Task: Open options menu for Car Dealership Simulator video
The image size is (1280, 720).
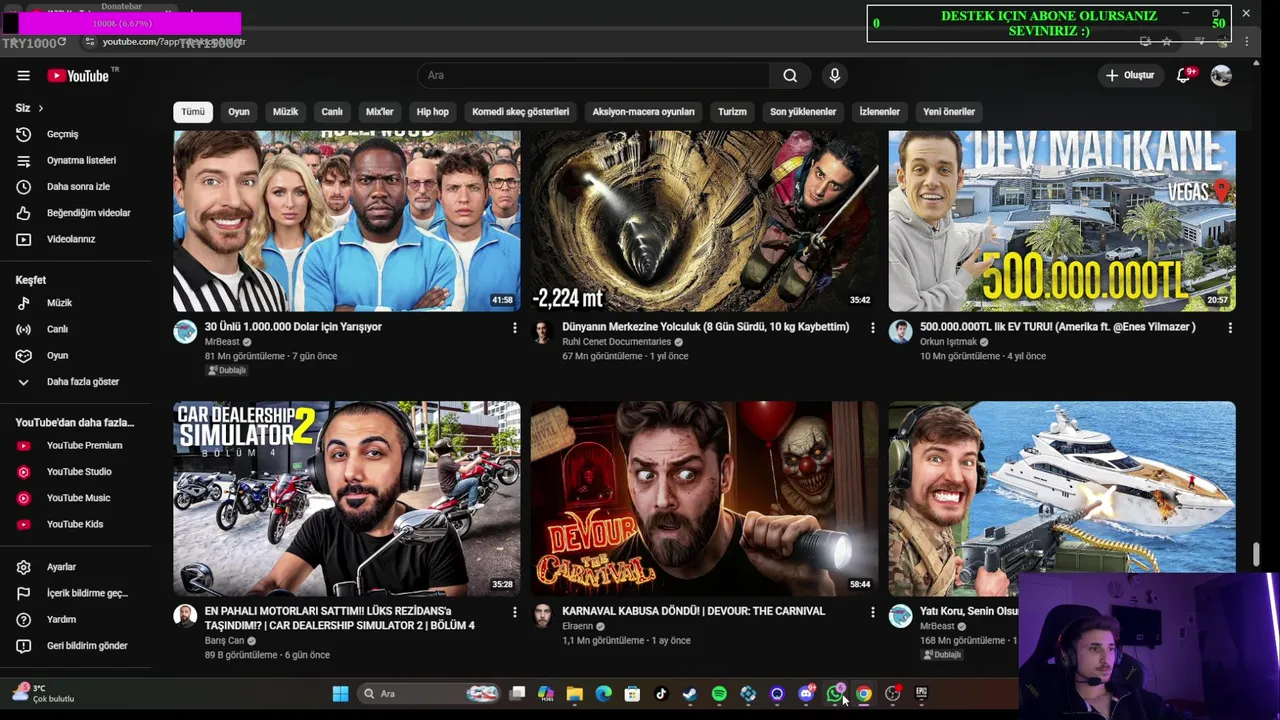Action: click(515, 611)
